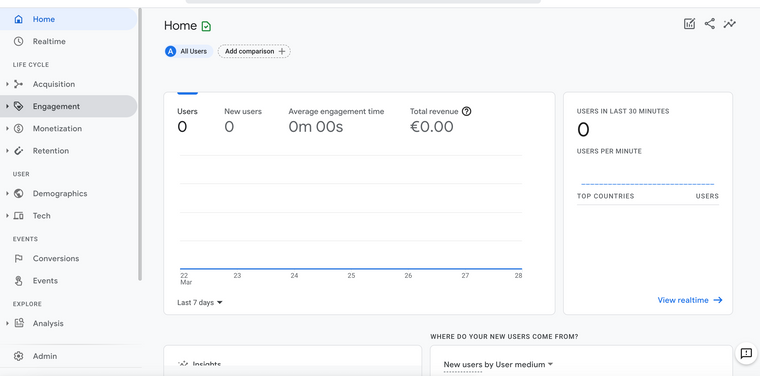The image size is (760, 376).
Task: Click the Events touch-hand icon
Action: tap(18, 281)
